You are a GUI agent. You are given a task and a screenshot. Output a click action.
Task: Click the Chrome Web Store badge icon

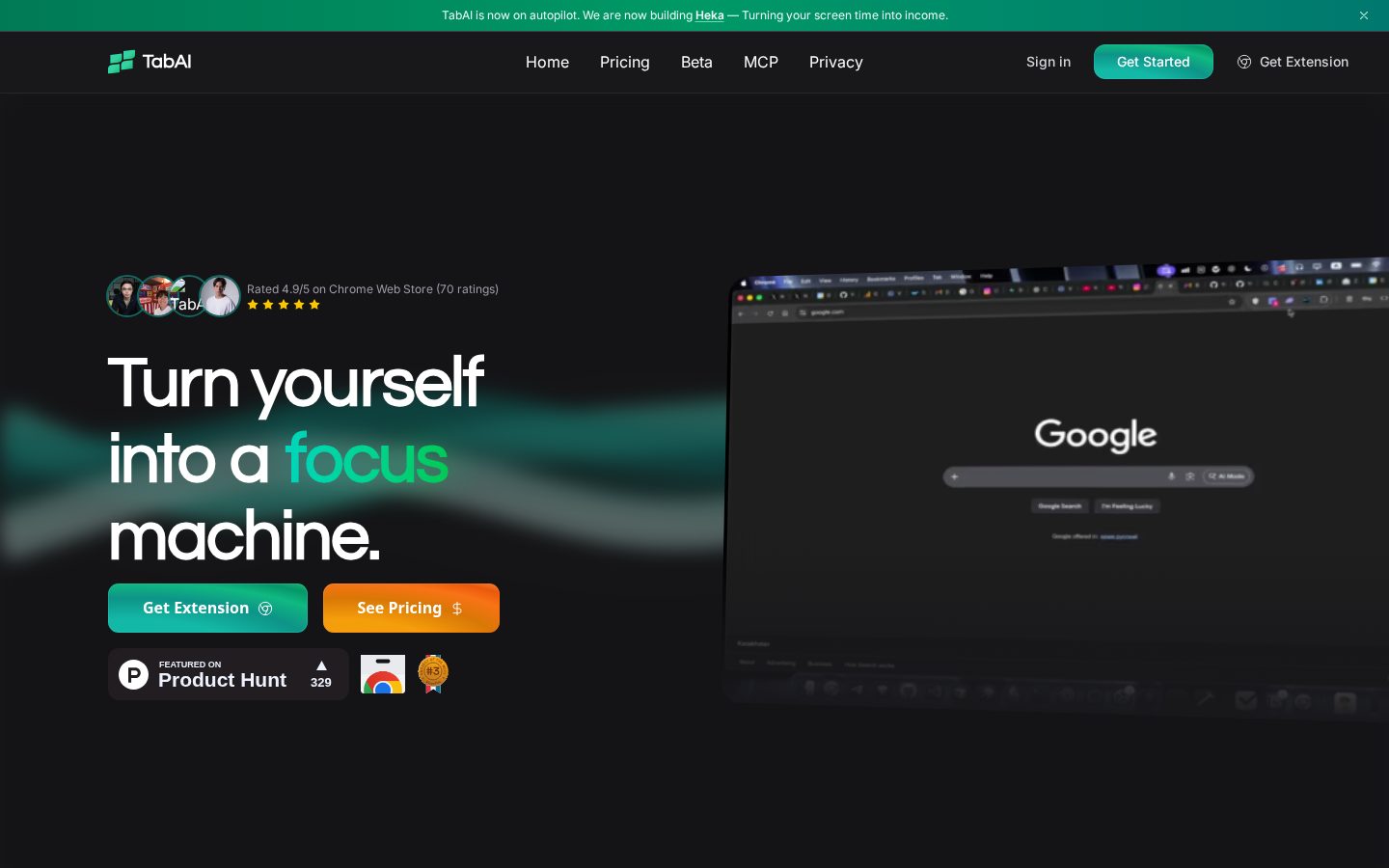point(383,674)
